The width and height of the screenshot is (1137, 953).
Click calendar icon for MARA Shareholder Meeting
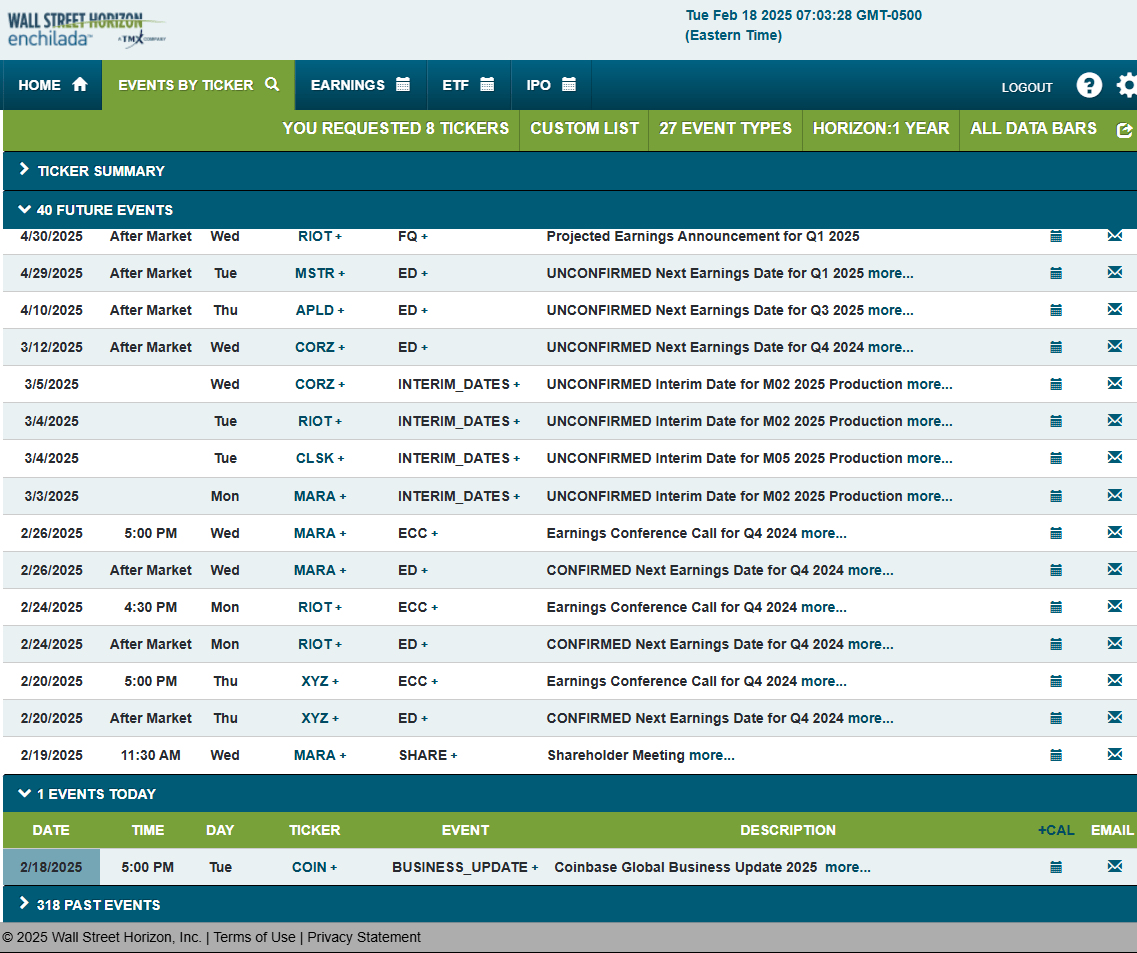[1056, 755]
